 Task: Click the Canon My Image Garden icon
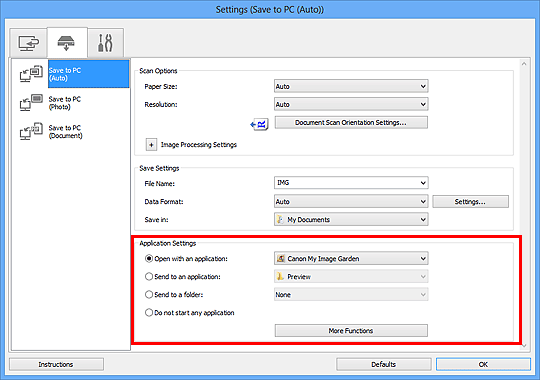(281, 258)
